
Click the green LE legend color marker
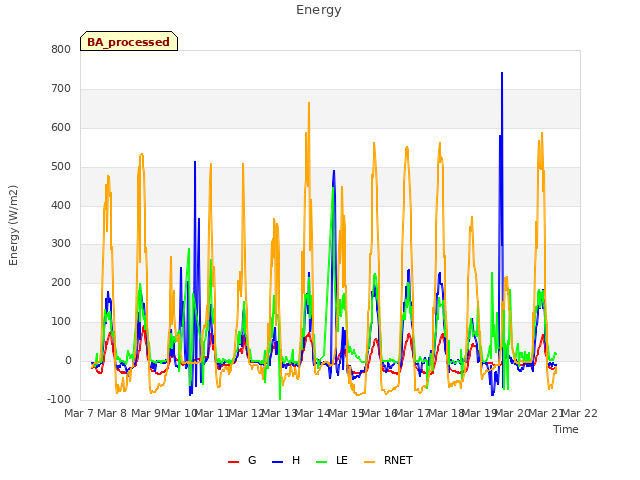click(322, 462)
